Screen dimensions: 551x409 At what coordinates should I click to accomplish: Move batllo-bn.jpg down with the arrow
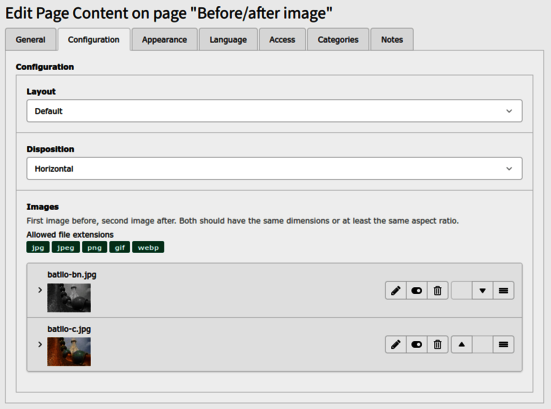coord(482,291)
